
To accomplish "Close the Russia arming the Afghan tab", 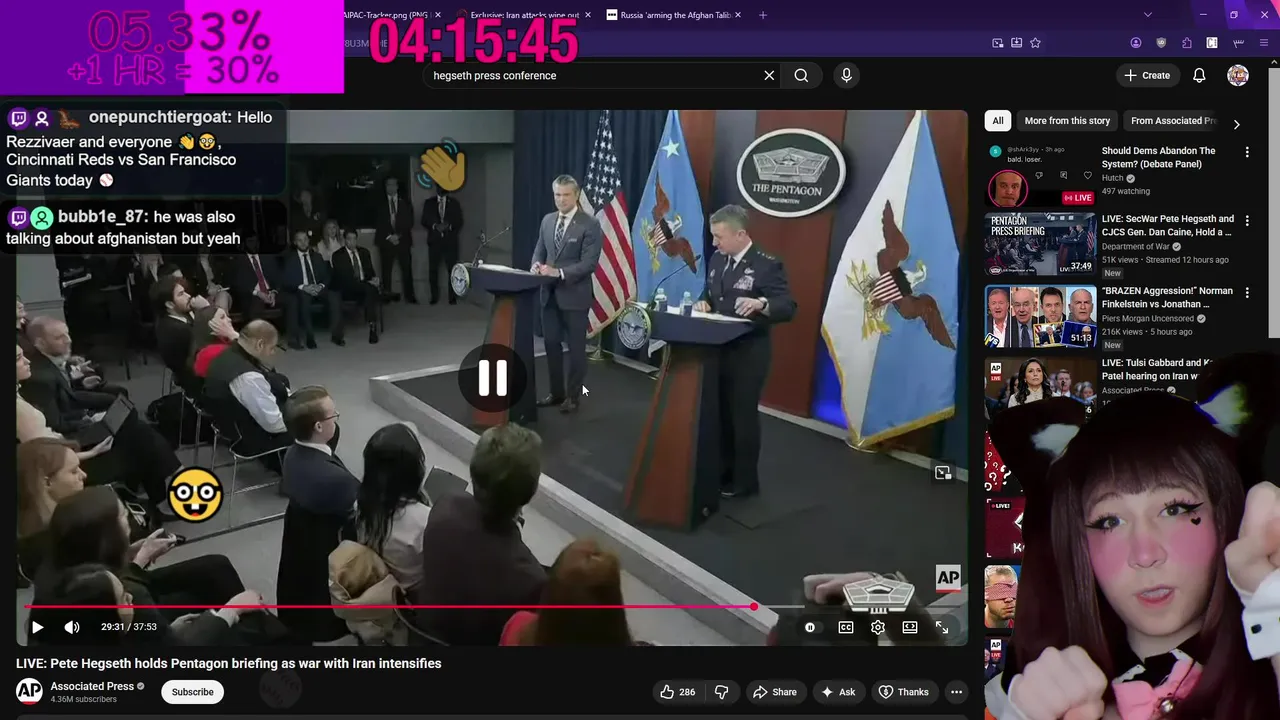I will pos(739,15).
